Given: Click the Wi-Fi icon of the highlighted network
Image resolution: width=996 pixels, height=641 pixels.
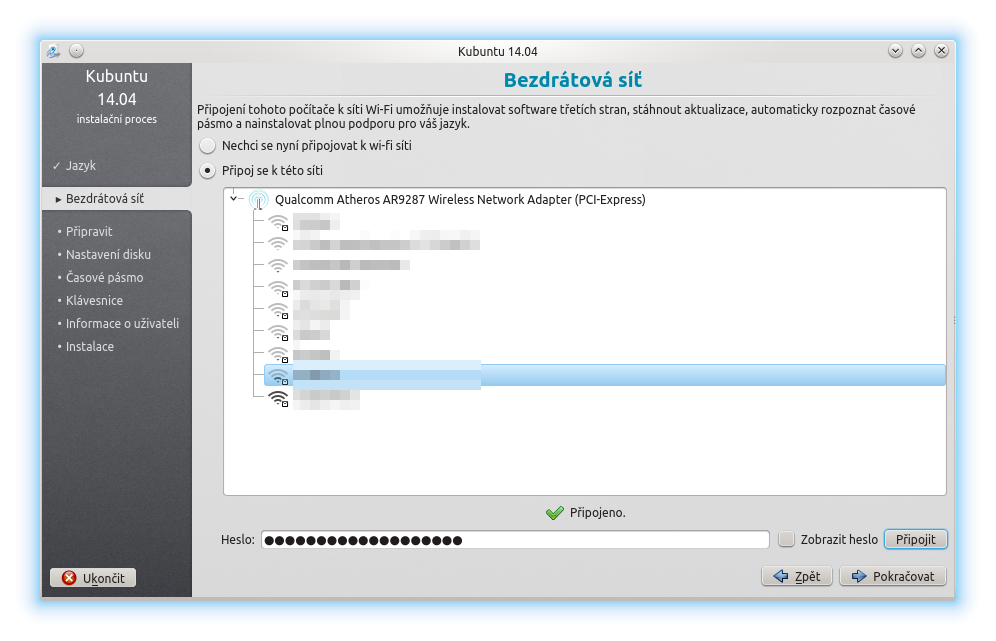Looking at the screenshot, I should pos(278,376).
